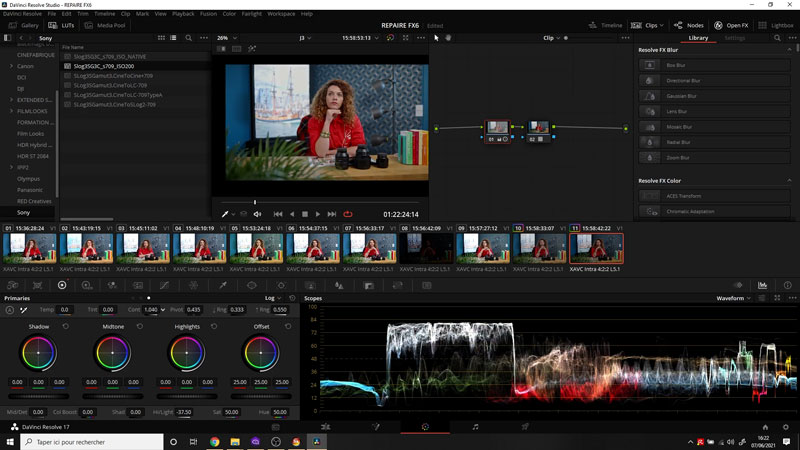Switch LUT browser to thumbnail view
Image resolution: width=800 pixels, height=450 pixels.
point(161,38)
